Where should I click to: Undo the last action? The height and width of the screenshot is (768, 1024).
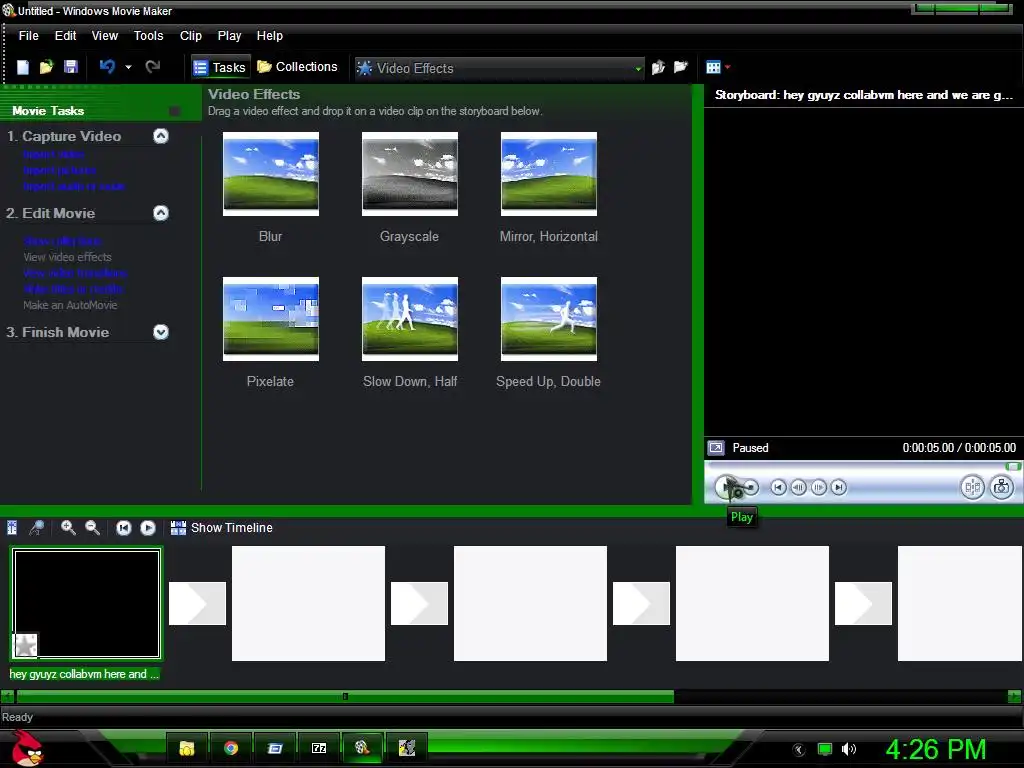tap(107, 67)
